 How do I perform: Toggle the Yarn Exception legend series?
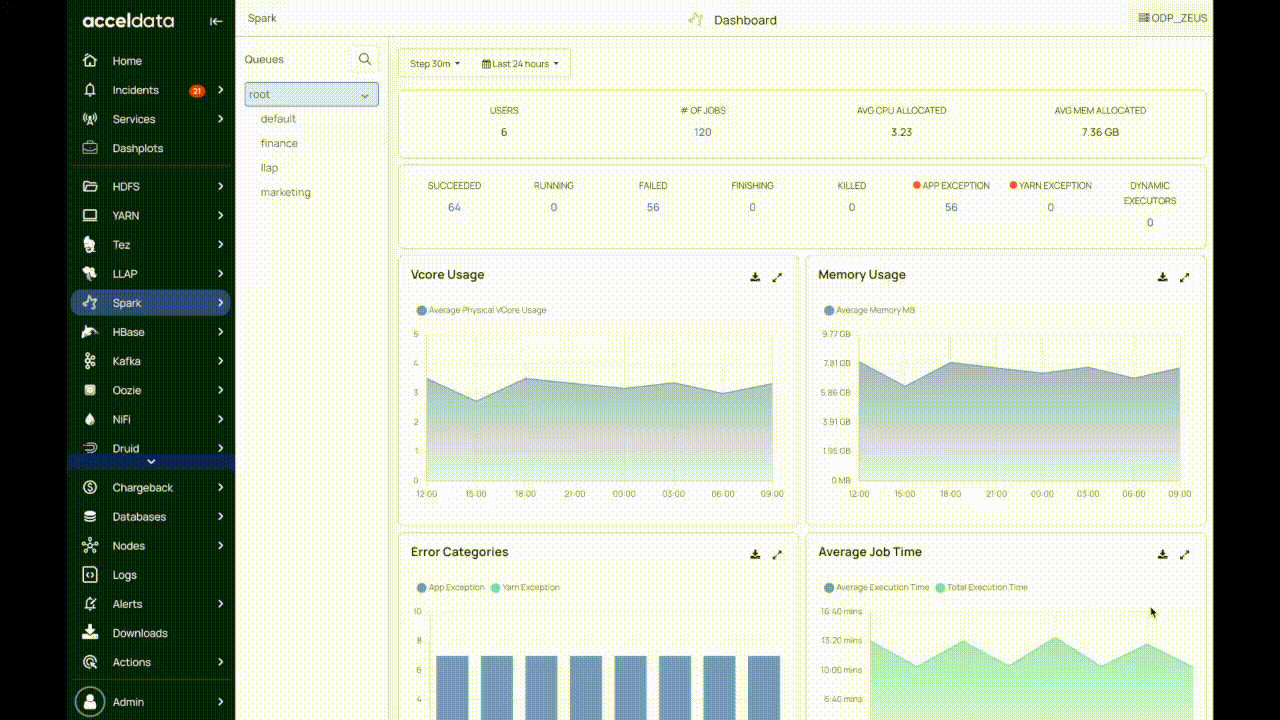(525, 587)
